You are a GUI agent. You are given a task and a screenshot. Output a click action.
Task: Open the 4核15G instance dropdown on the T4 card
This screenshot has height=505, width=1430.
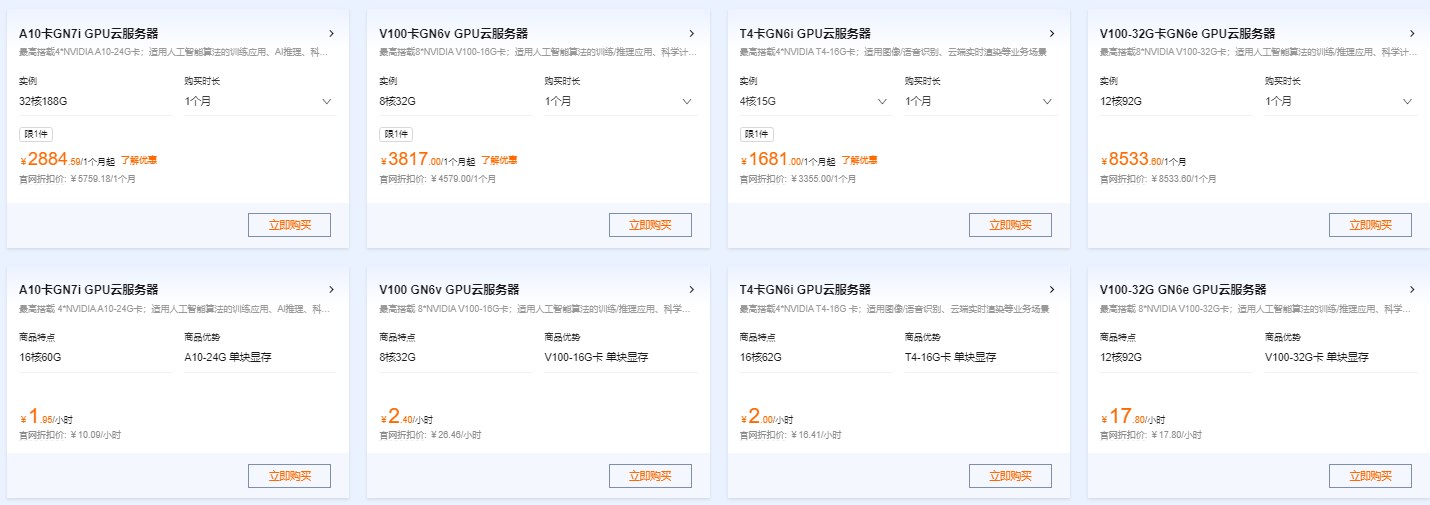pos(814,101)
